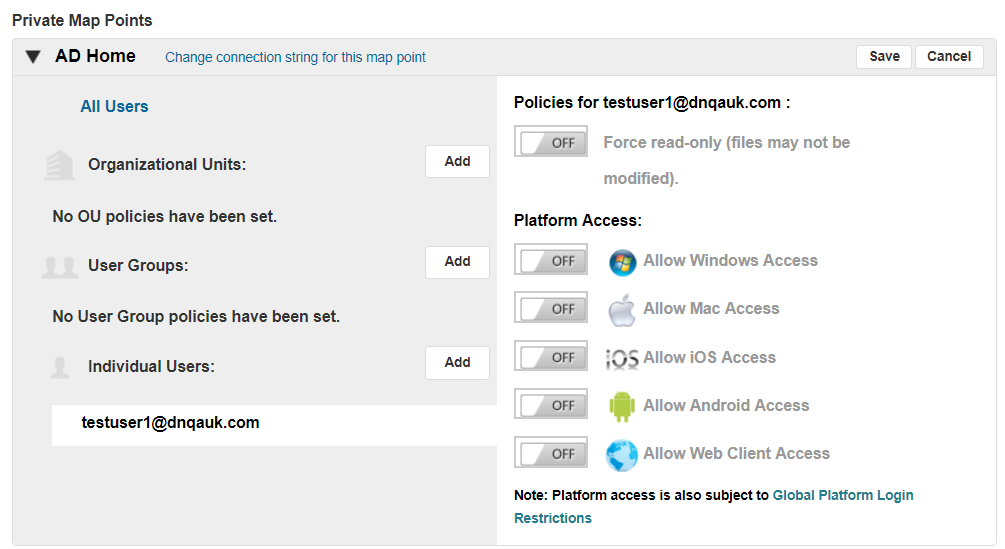Select All Users in the policy list
This screenshot has width=1005, height=549.
pyautogui.click(x=114, y=106)
